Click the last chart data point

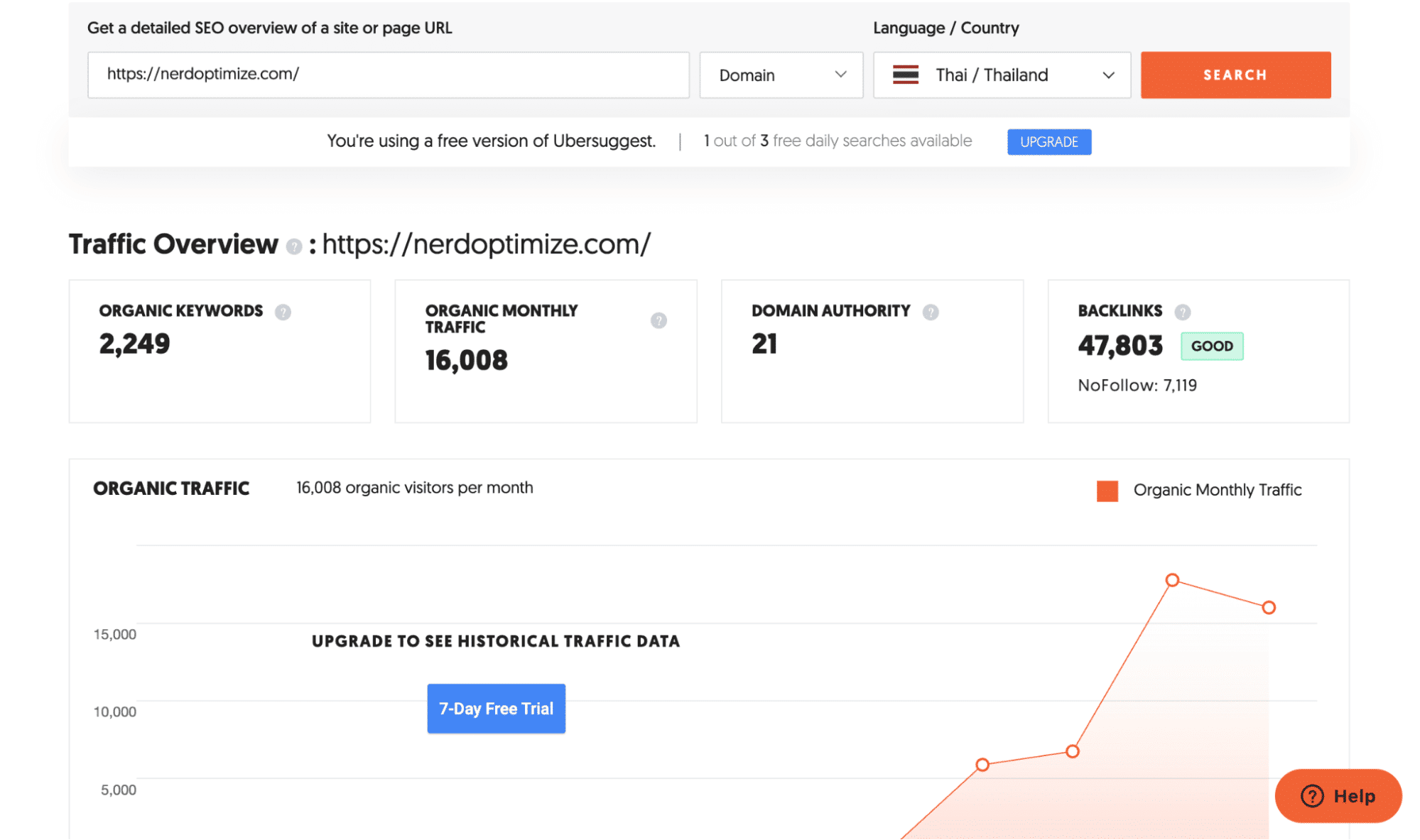point(1269,607)
